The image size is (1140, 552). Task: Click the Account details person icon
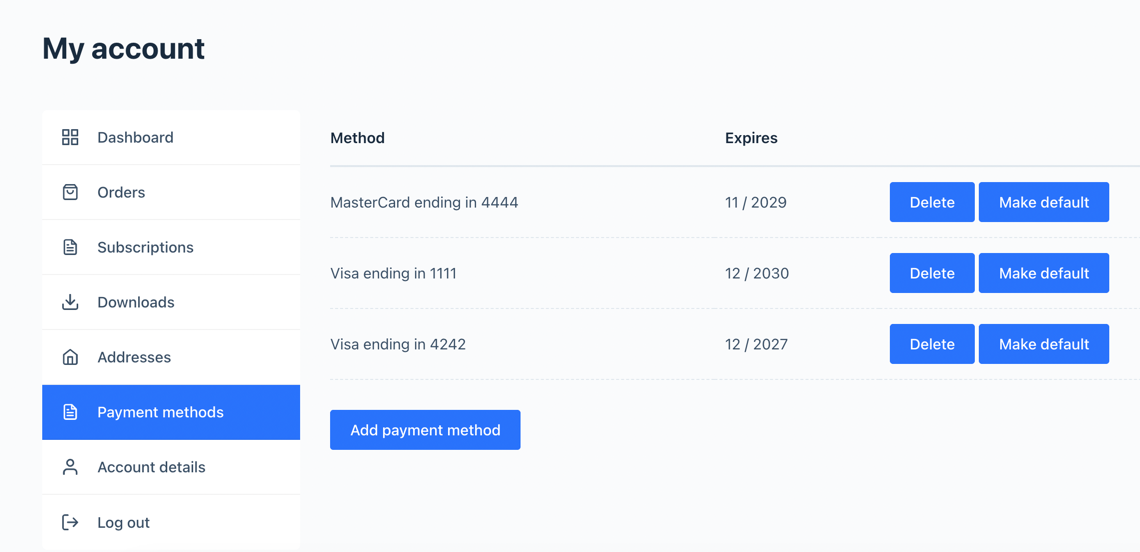pyautogui.click(x=70, y=467)
